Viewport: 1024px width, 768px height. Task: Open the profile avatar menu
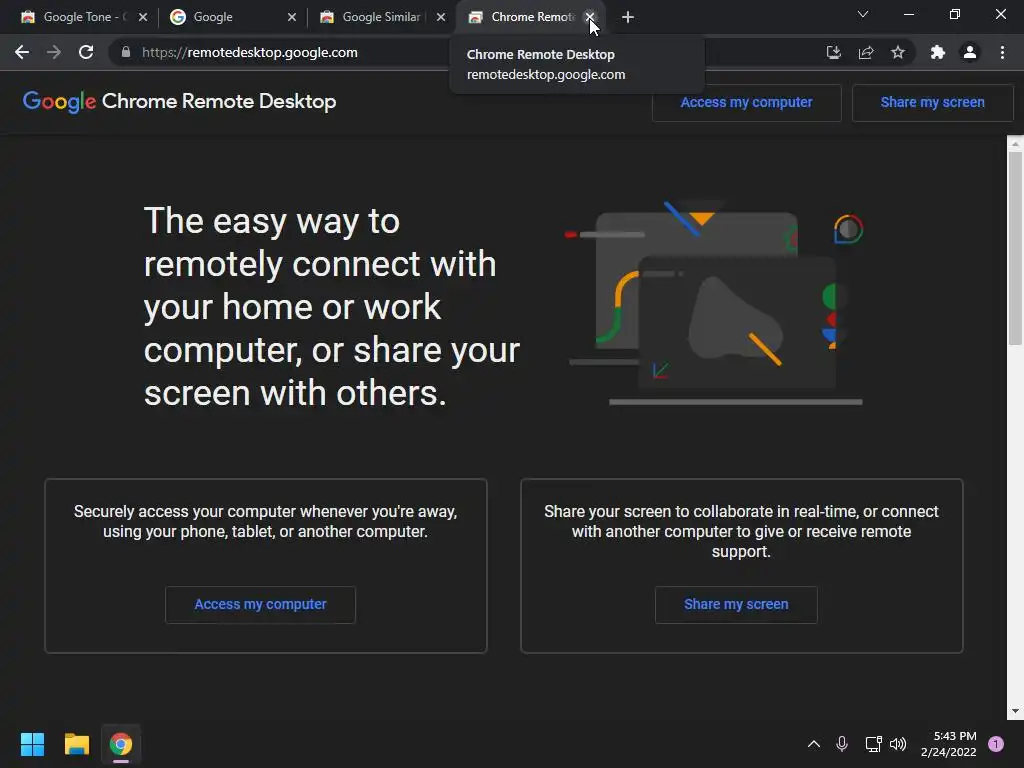pos(970,52)
